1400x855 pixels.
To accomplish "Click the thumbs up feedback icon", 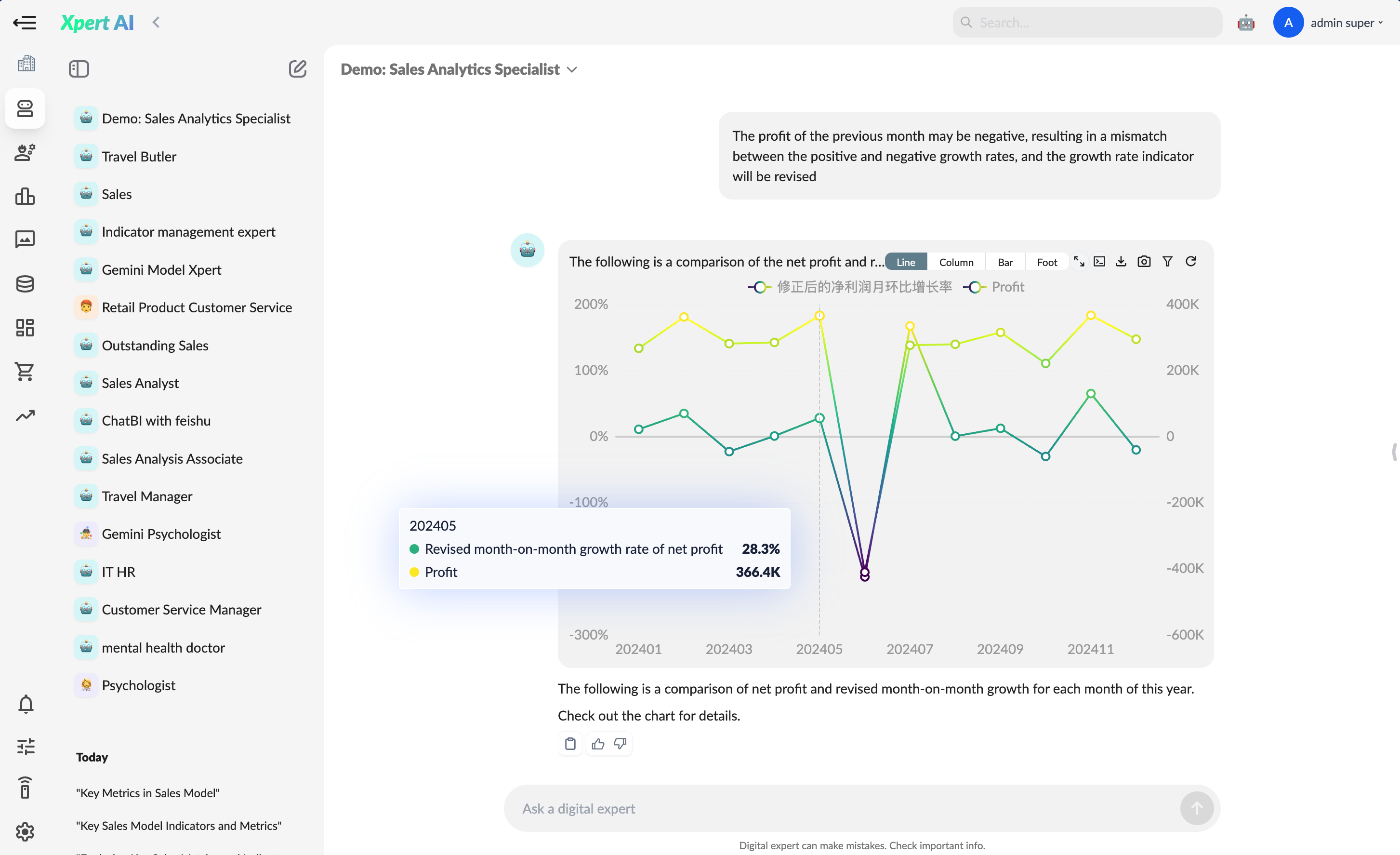I will pos(598,744).
